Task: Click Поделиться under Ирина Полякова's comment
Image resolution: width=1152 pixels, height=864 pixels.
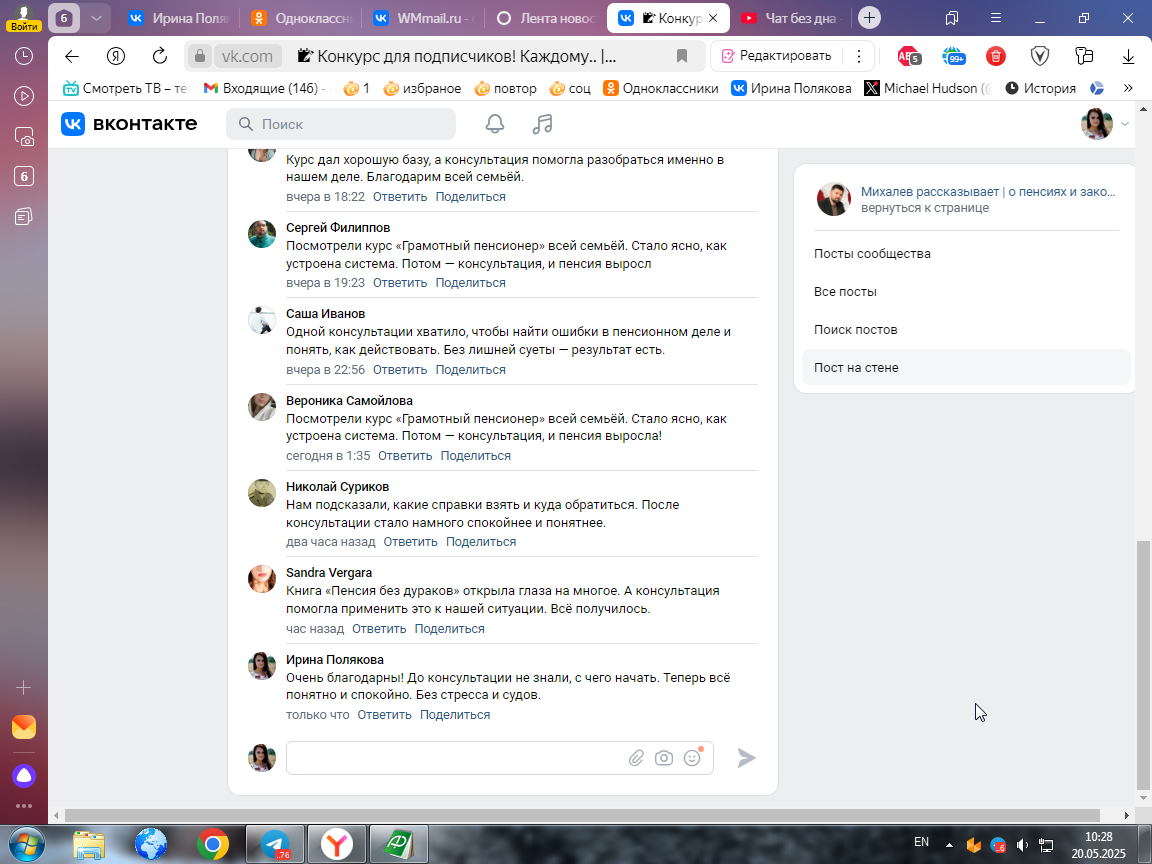Action: coord(455,715)
